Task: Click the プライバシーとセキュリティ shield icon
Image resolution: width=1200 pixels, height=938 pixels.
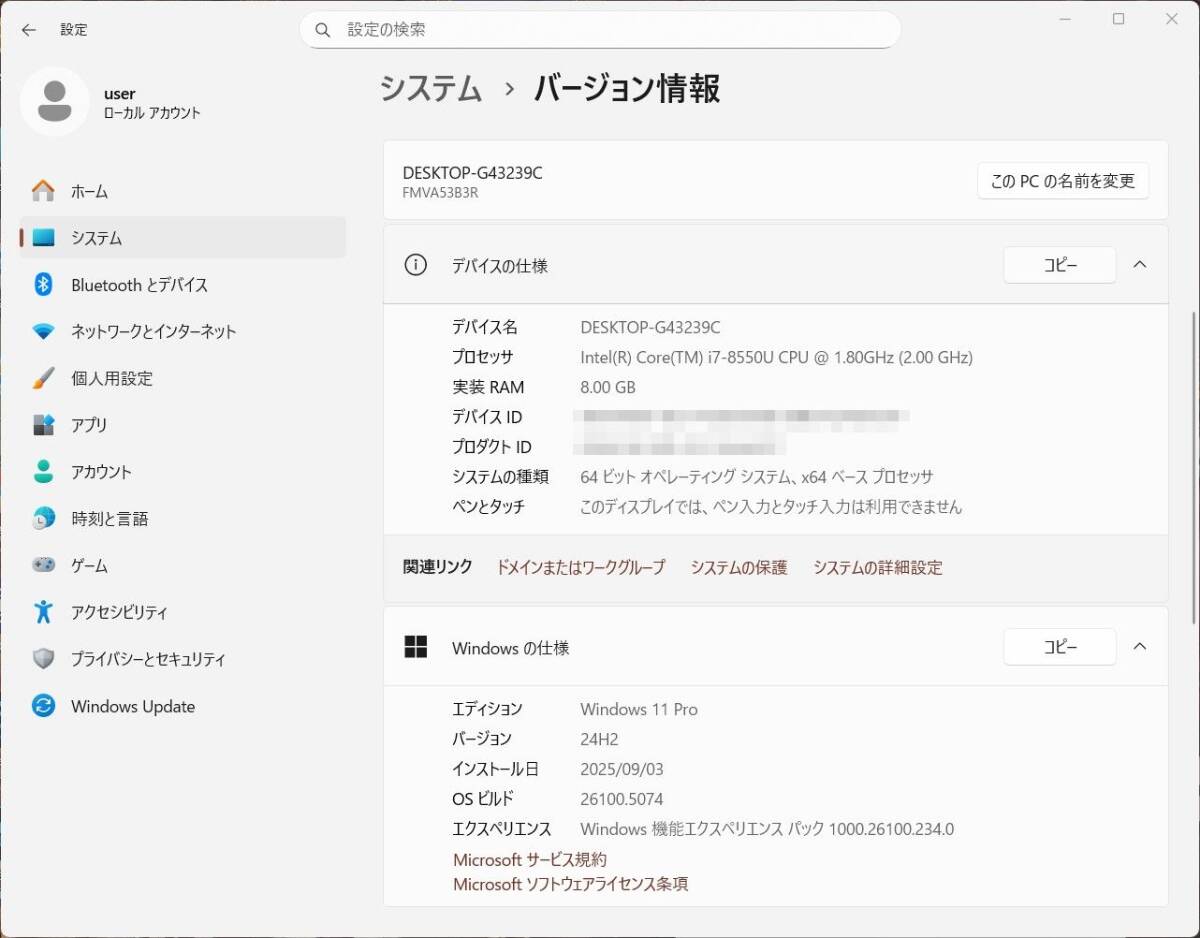Action: pyautogui.click(x=43, y=659)
